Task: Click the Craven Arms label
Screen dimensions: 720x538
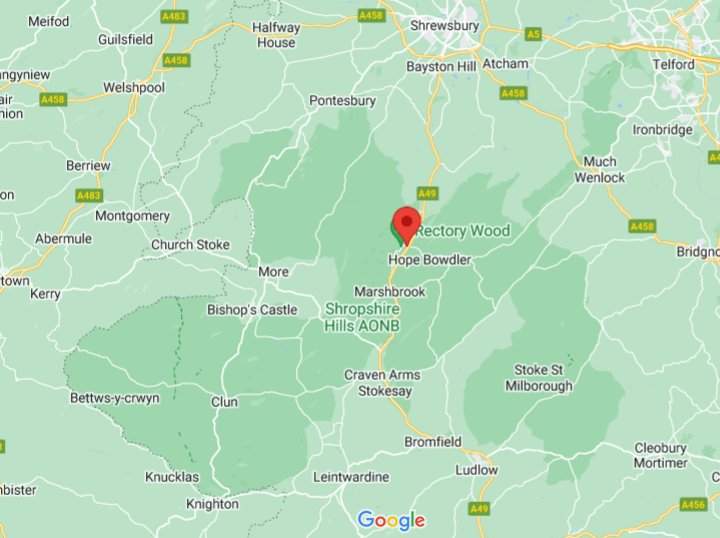Action: (382, 375)
